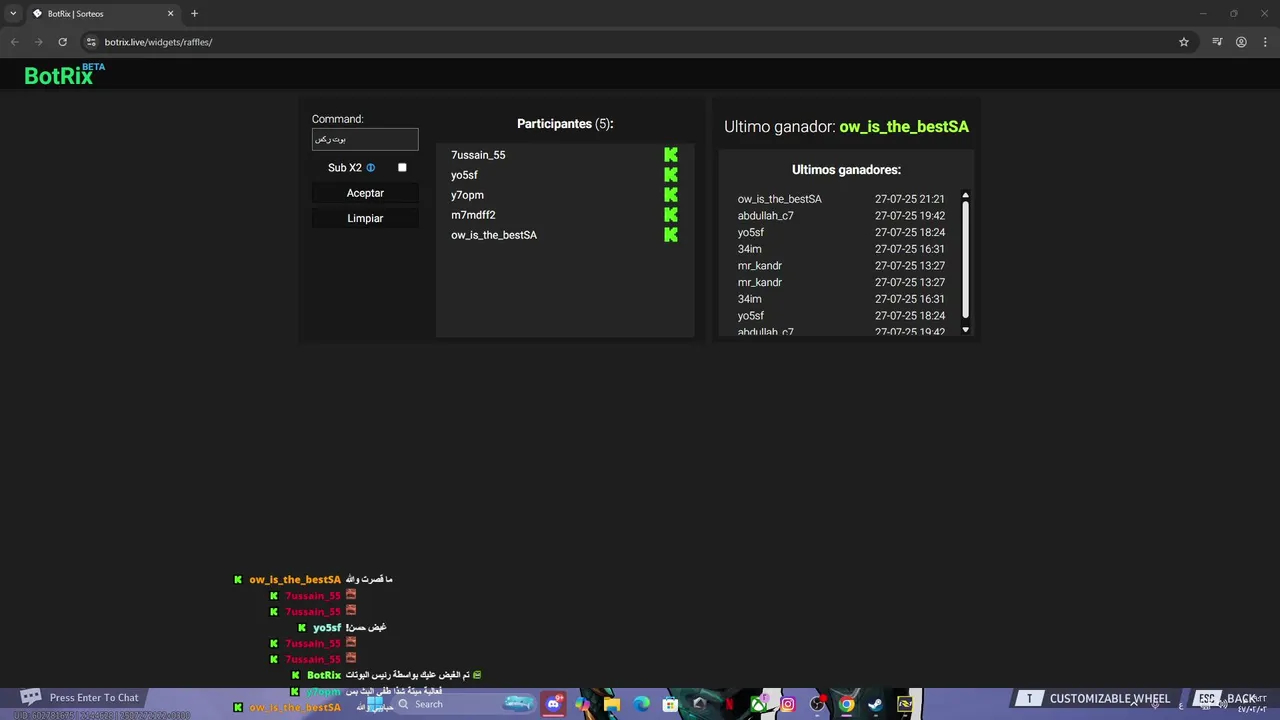Open Xbox app from the taskbar
The image size is (1280, 720).
[759, 704]
